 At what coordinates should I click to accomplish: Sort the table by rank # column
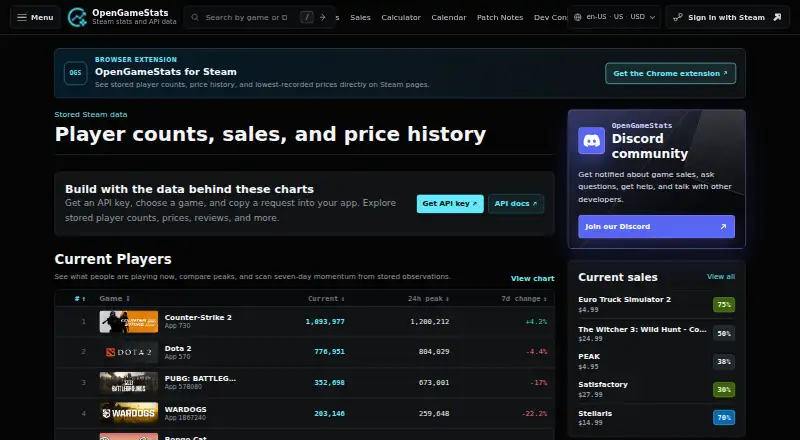coord(80,299)
